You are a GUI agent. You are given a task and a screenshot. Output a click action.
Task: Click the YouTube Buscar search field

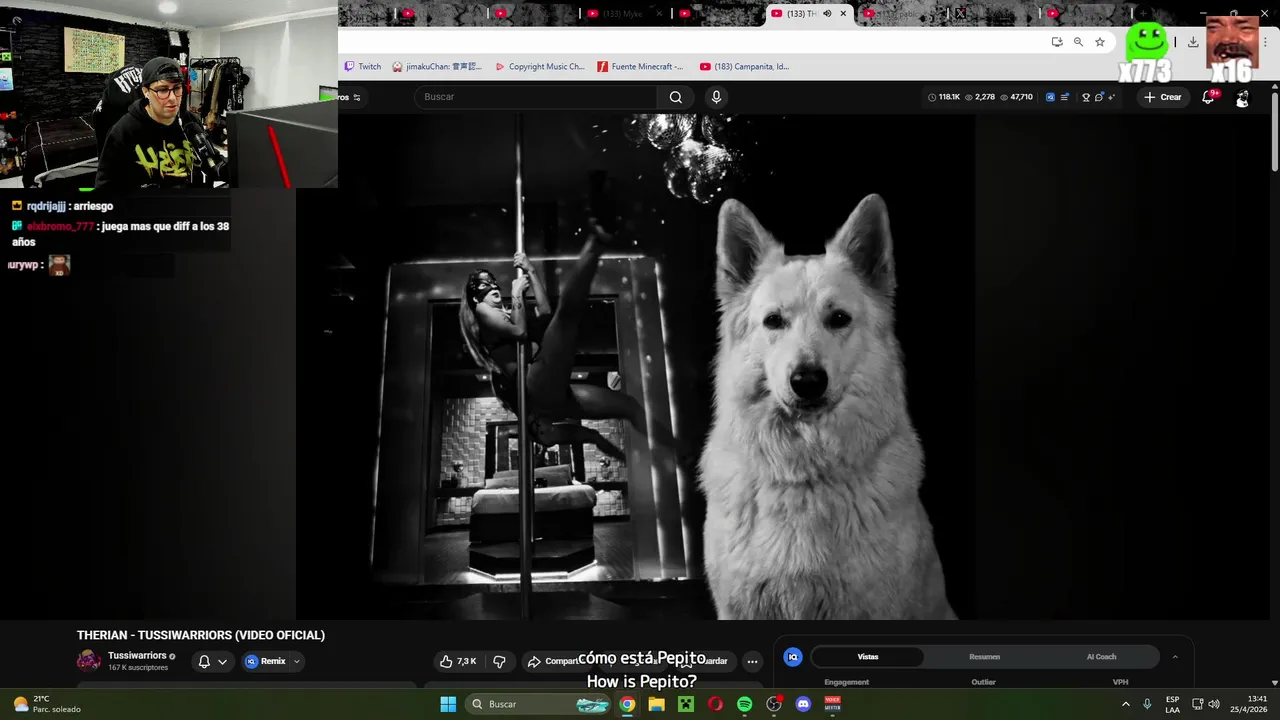click(x=535, y=97)
